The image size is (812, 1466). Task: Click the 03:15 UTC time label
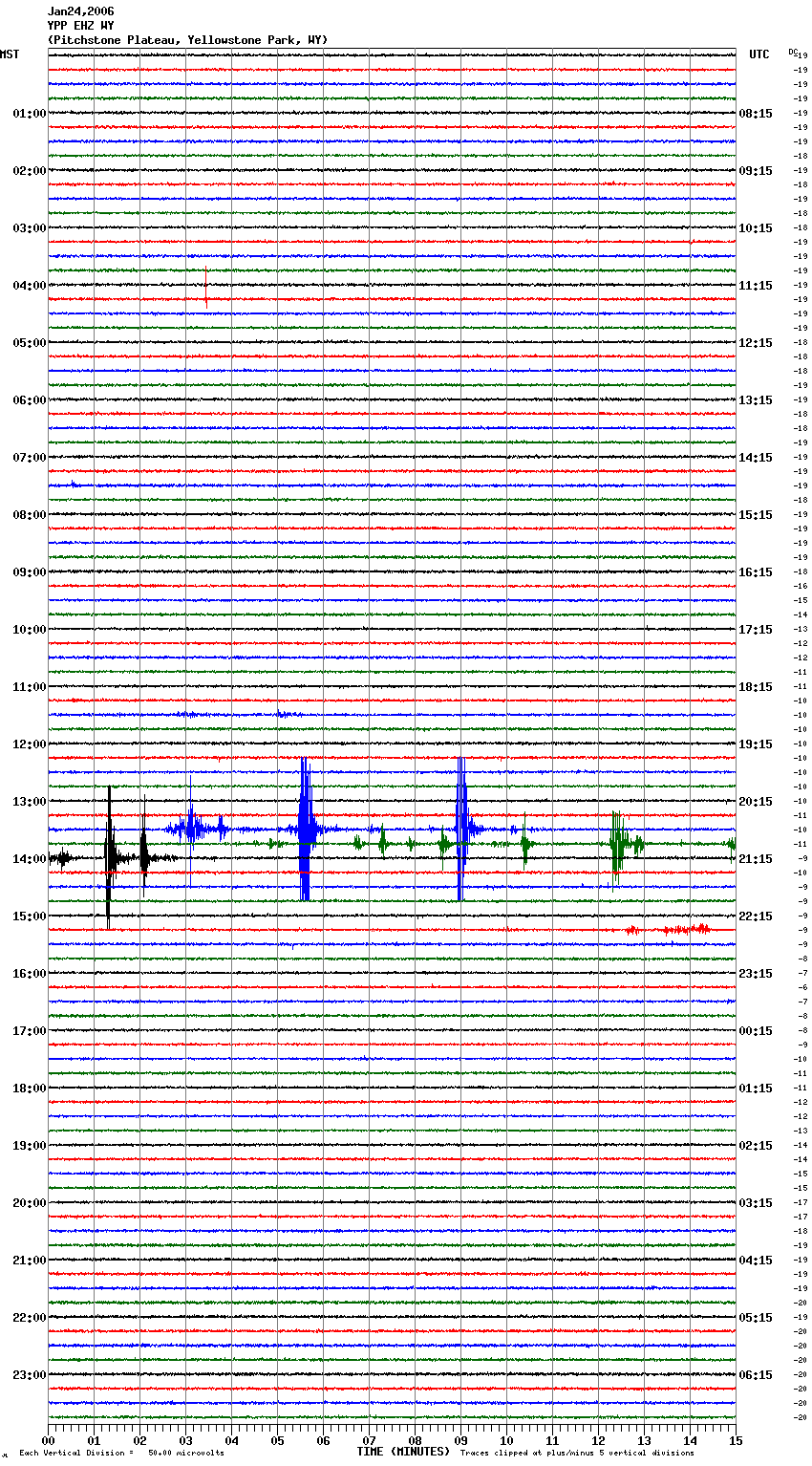(x=756, y=1203)
